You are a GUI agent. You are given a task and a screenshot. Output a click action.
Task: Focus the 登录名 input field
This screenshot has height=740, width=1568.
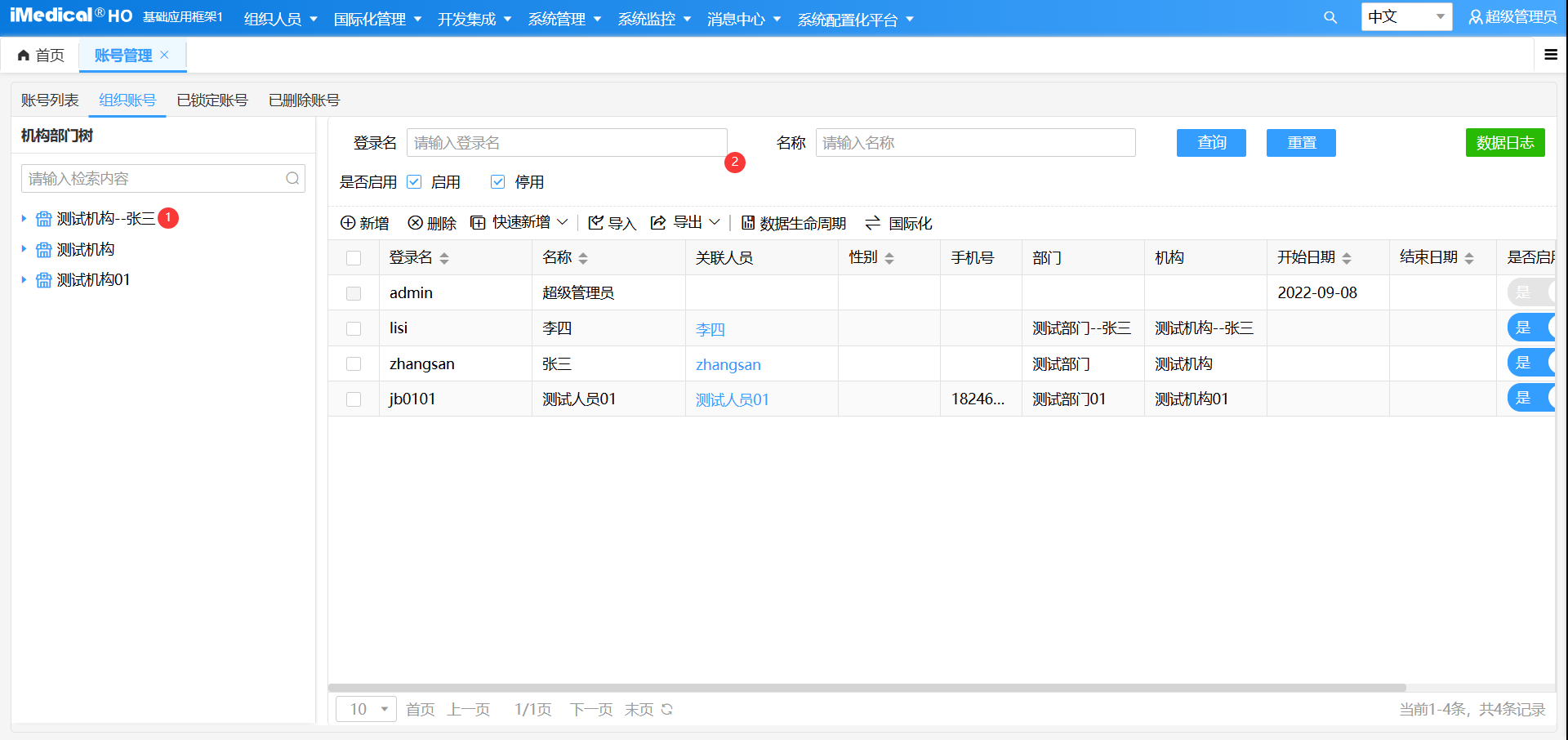pos(567,143)
